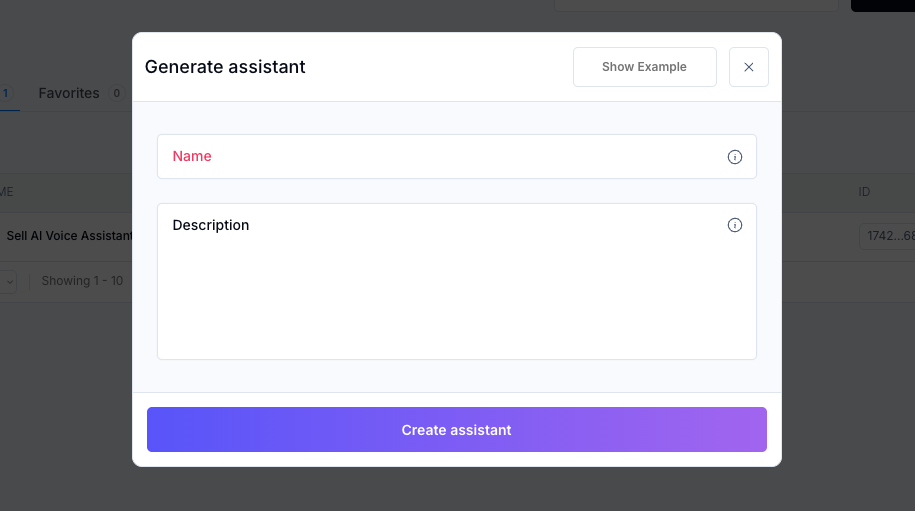Click the ID value field 1742...68
Image resolution: width=915 pixels, height=511 pixels.
(886, 236)
